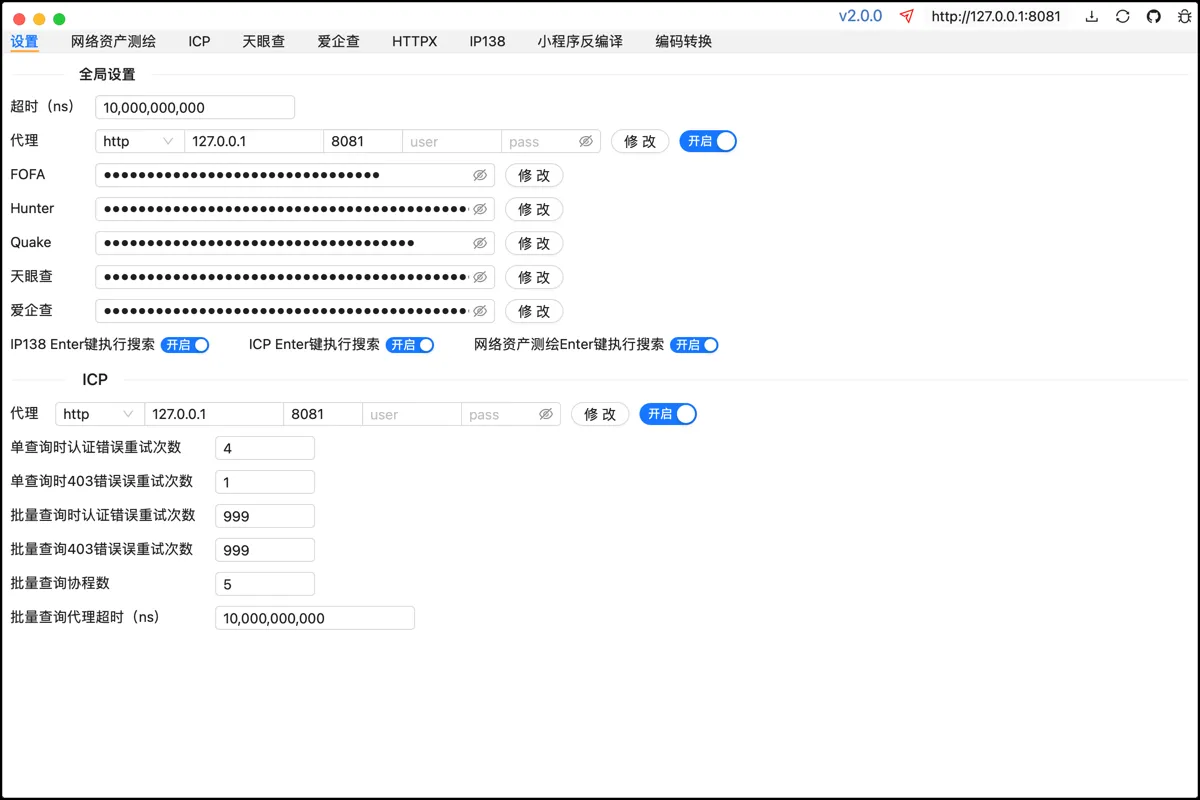Focus global proxy user field

click(x=452, y=141)
